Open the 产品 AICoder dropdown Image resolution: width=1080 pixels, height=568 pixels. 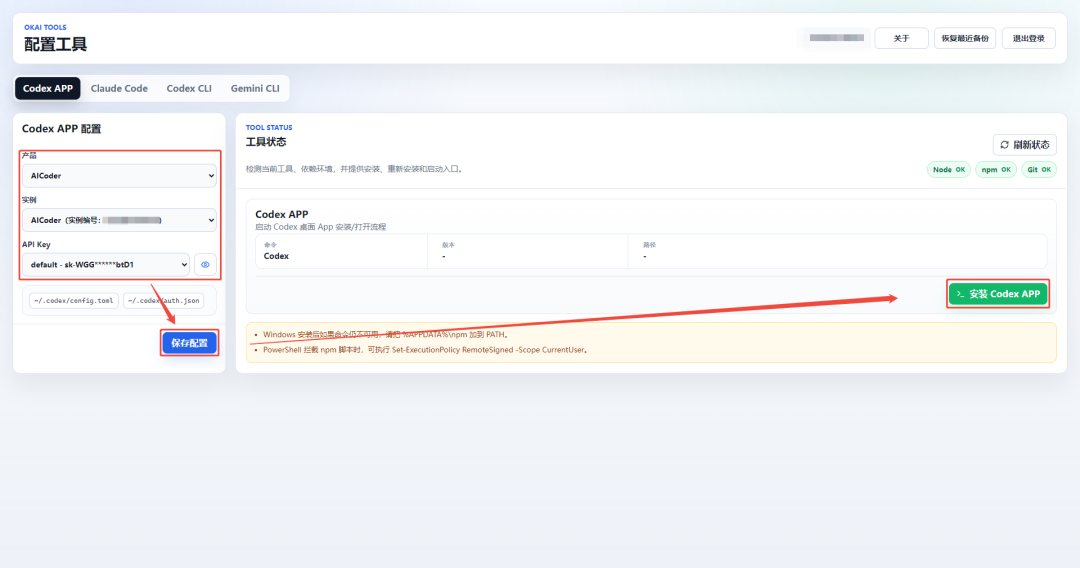[x=119, y=176]
